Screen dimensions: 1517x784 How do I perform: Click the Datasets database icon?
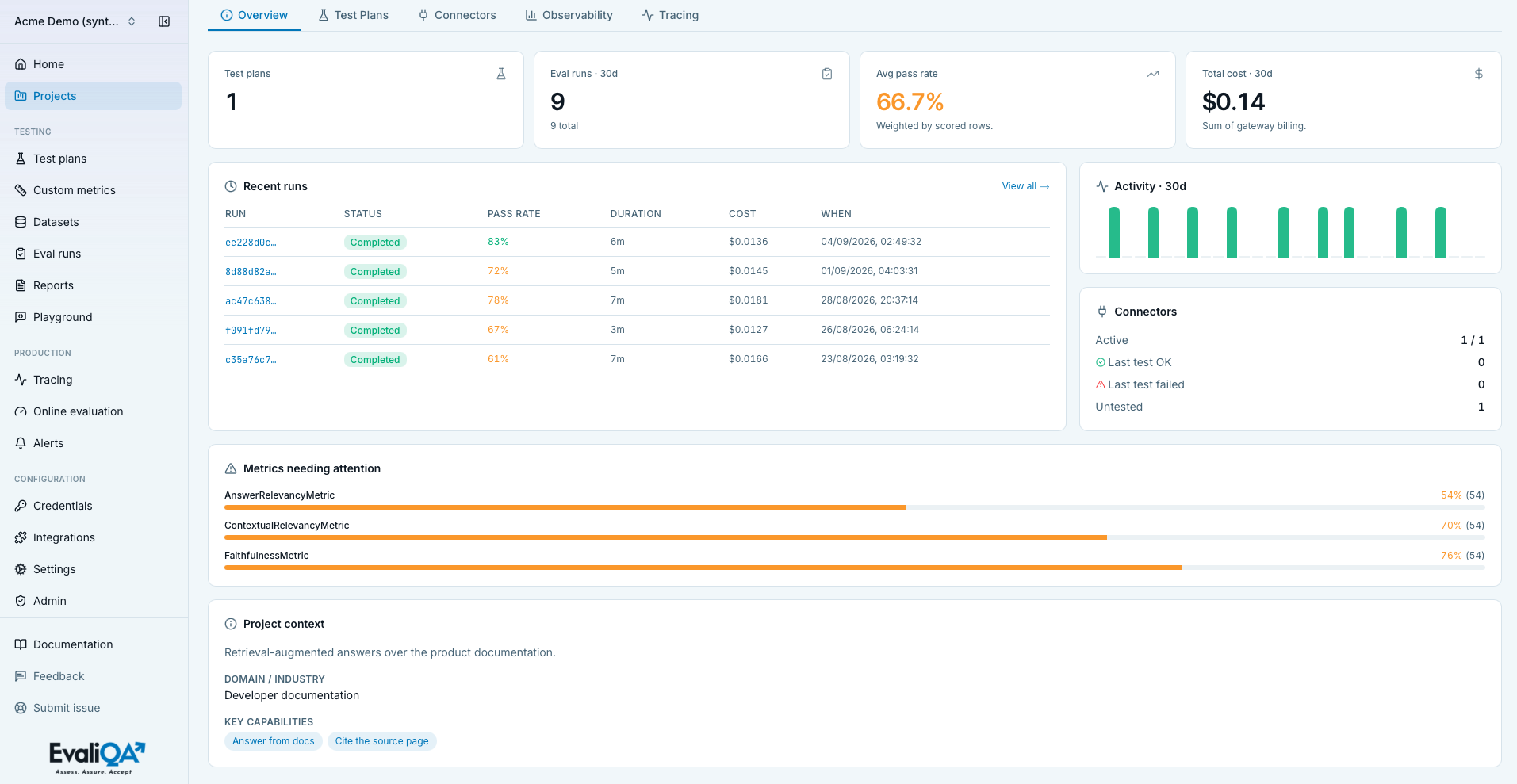tap(21, 222)
